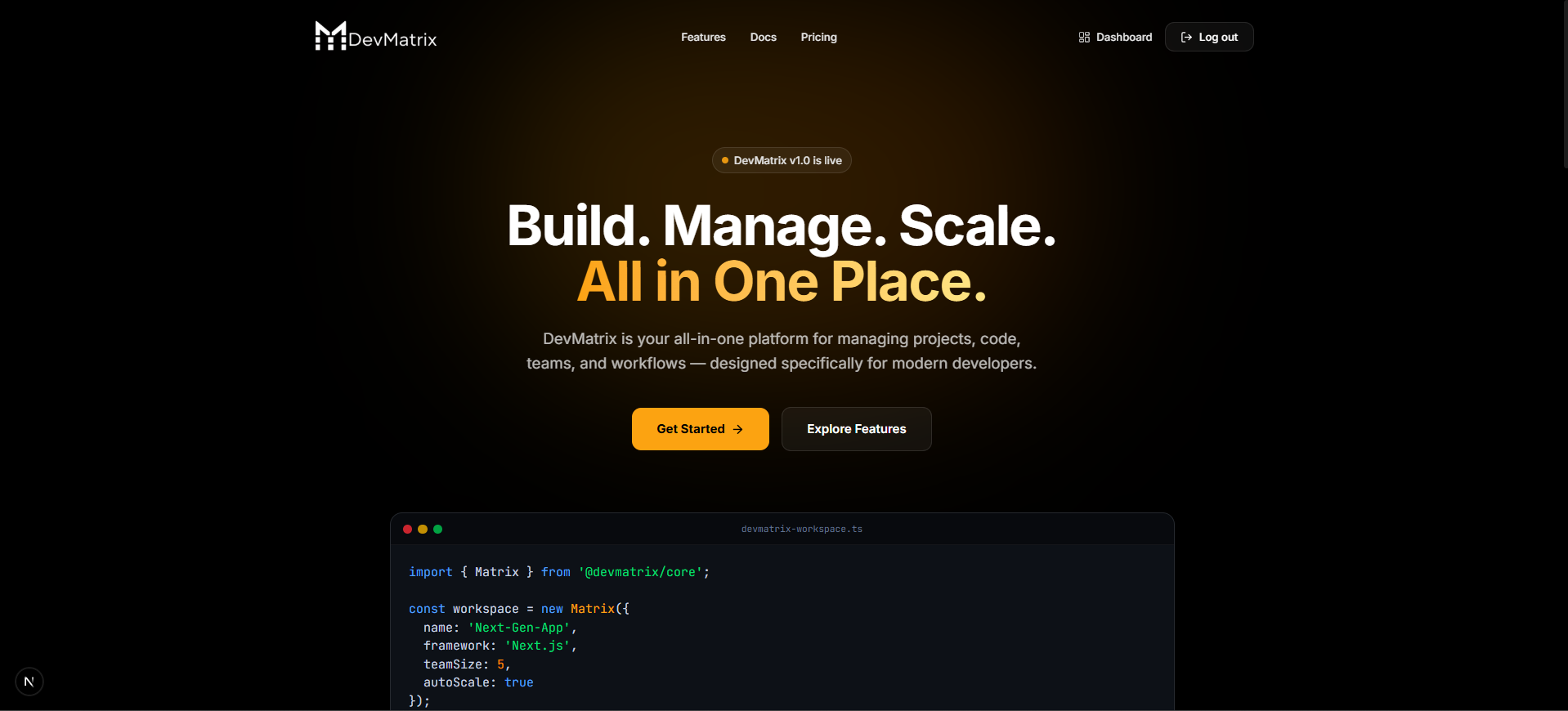Click the Get Started button

(701, 429)
